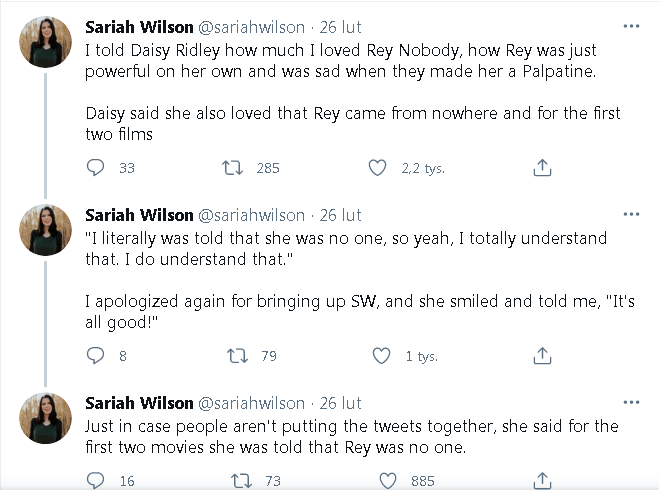The width and height of the screenshot is (659, 490).
Task: Open the more options menu on the third tweet
Action: point(630,402)
